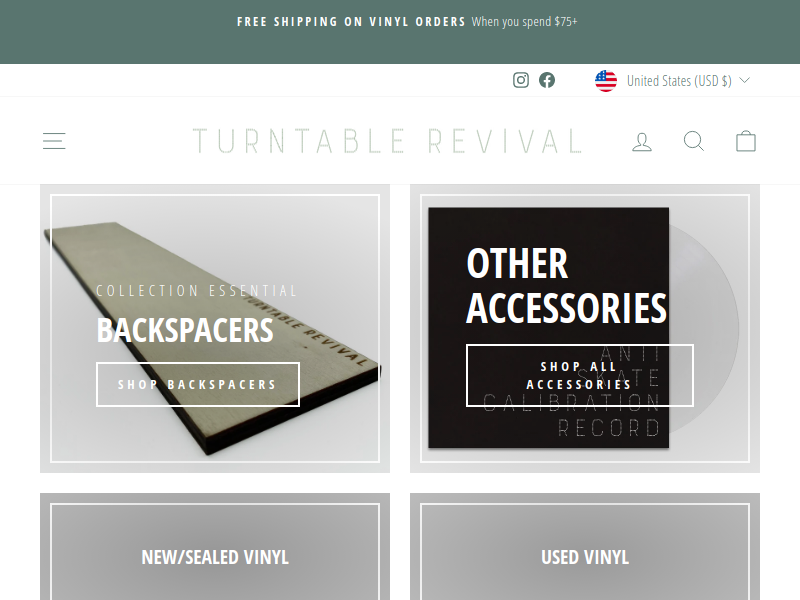Open the Instagram profile icon

pos(521,80)
